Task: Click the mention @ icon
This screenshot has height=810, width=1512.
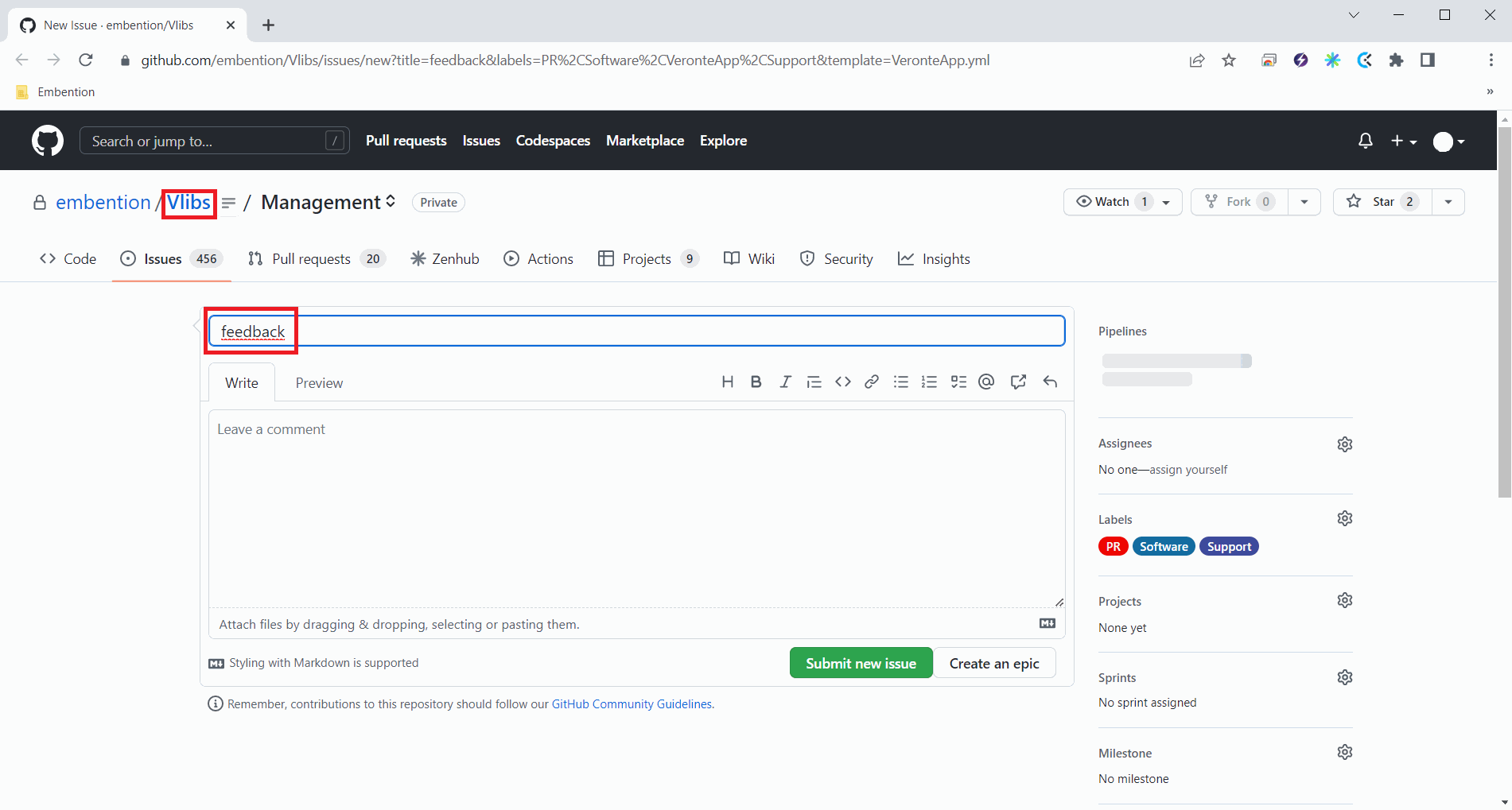Action: (x=986, y=382)
